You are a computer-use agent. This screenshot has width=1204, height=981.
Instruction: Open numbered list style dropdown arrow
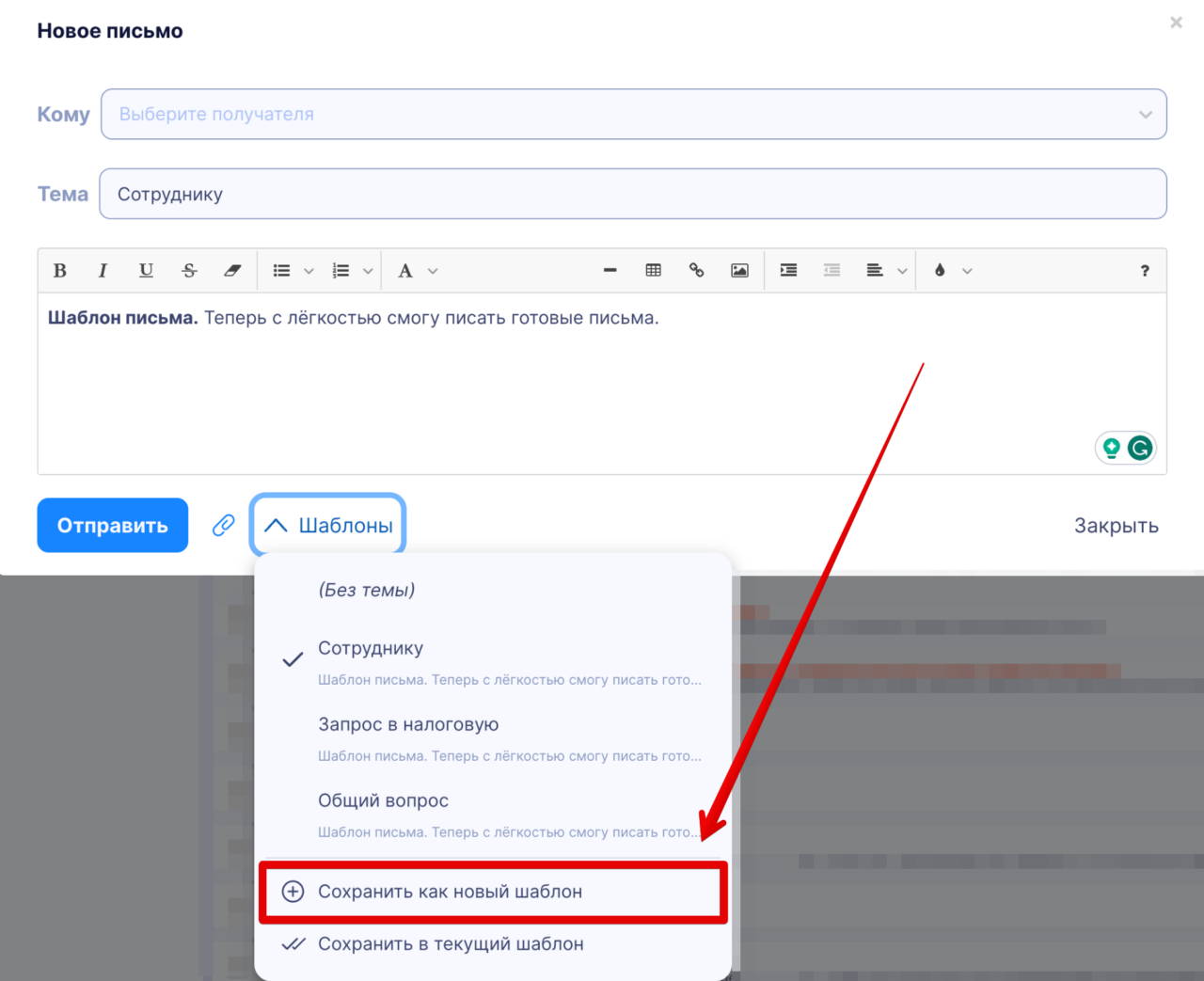point(368,271)
